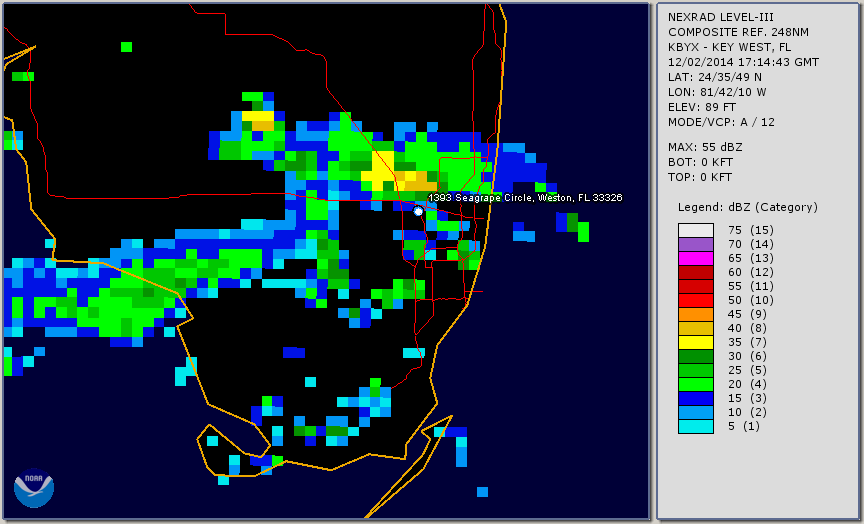Click the 'NEXRAD LEVEL-III' title text
The image size is (864, 524).
721,17
